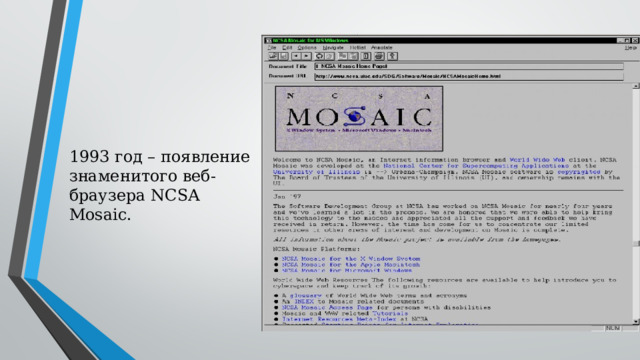Follow the World Wide Web link
The width and height of the screenshot is (640, 360).
point(537,160)
